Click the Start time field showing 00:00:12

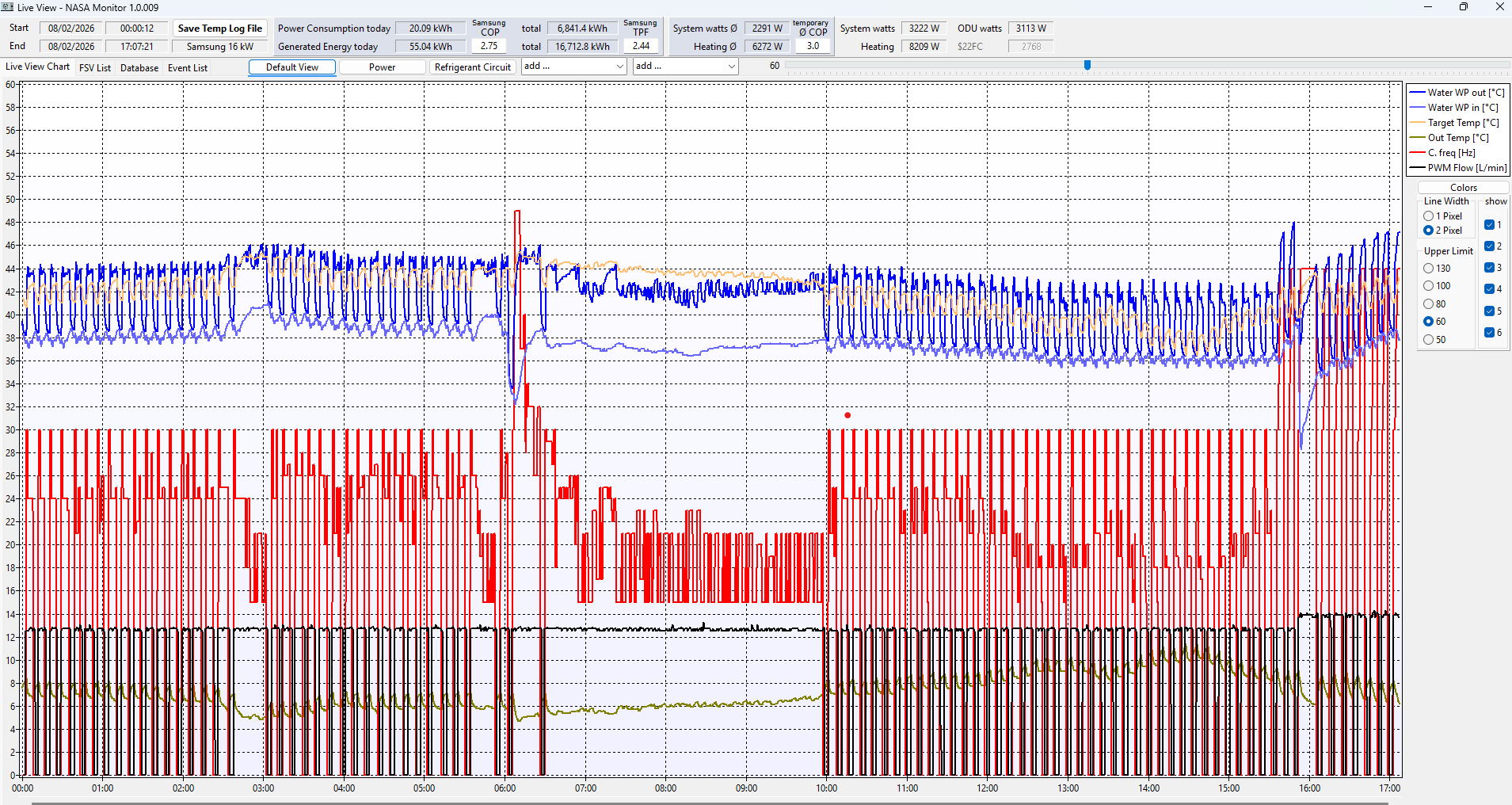pyautogui.click(x=137, y=29)
